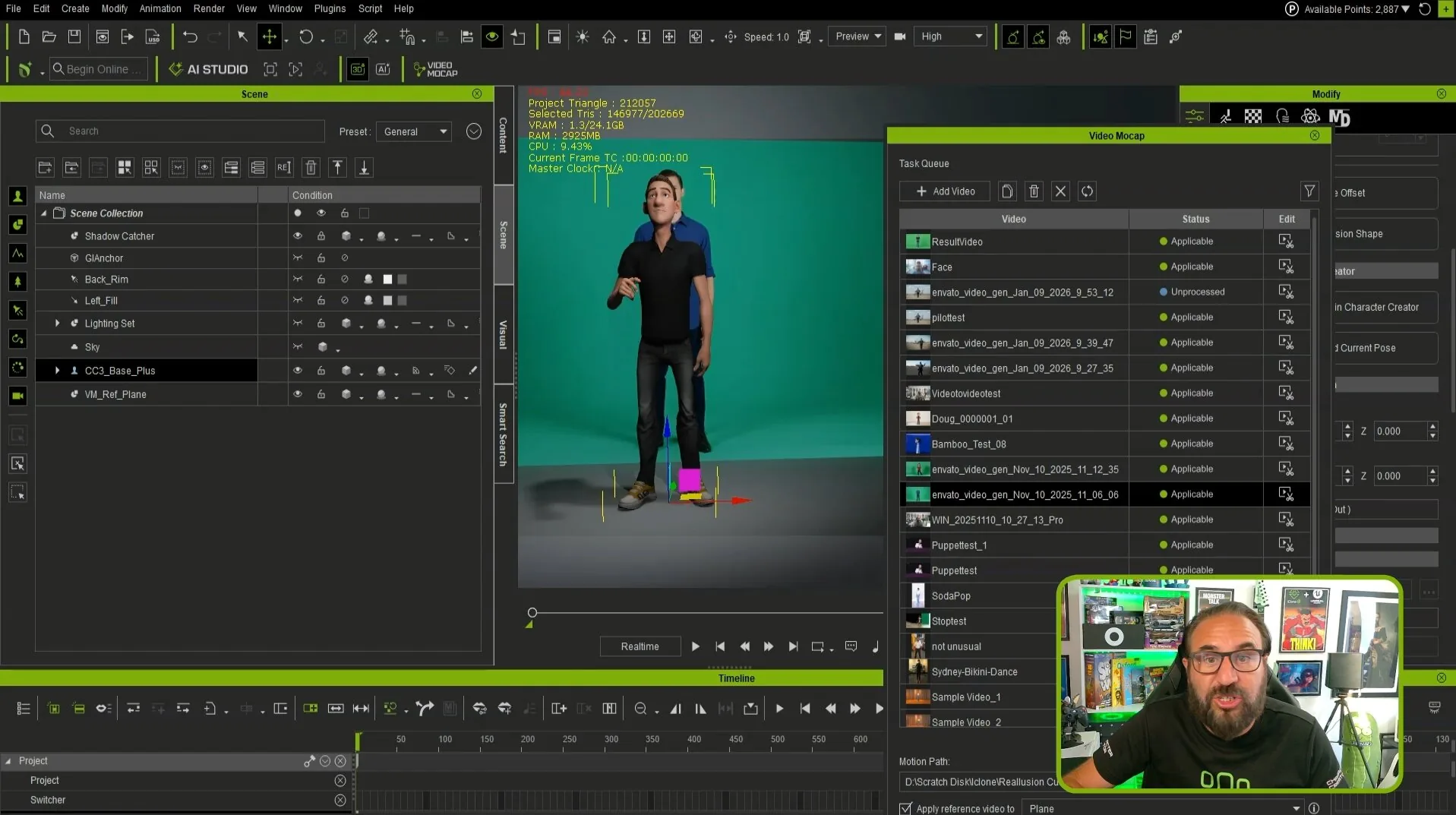Click the Modify panel motion icon

[1225, 116]
